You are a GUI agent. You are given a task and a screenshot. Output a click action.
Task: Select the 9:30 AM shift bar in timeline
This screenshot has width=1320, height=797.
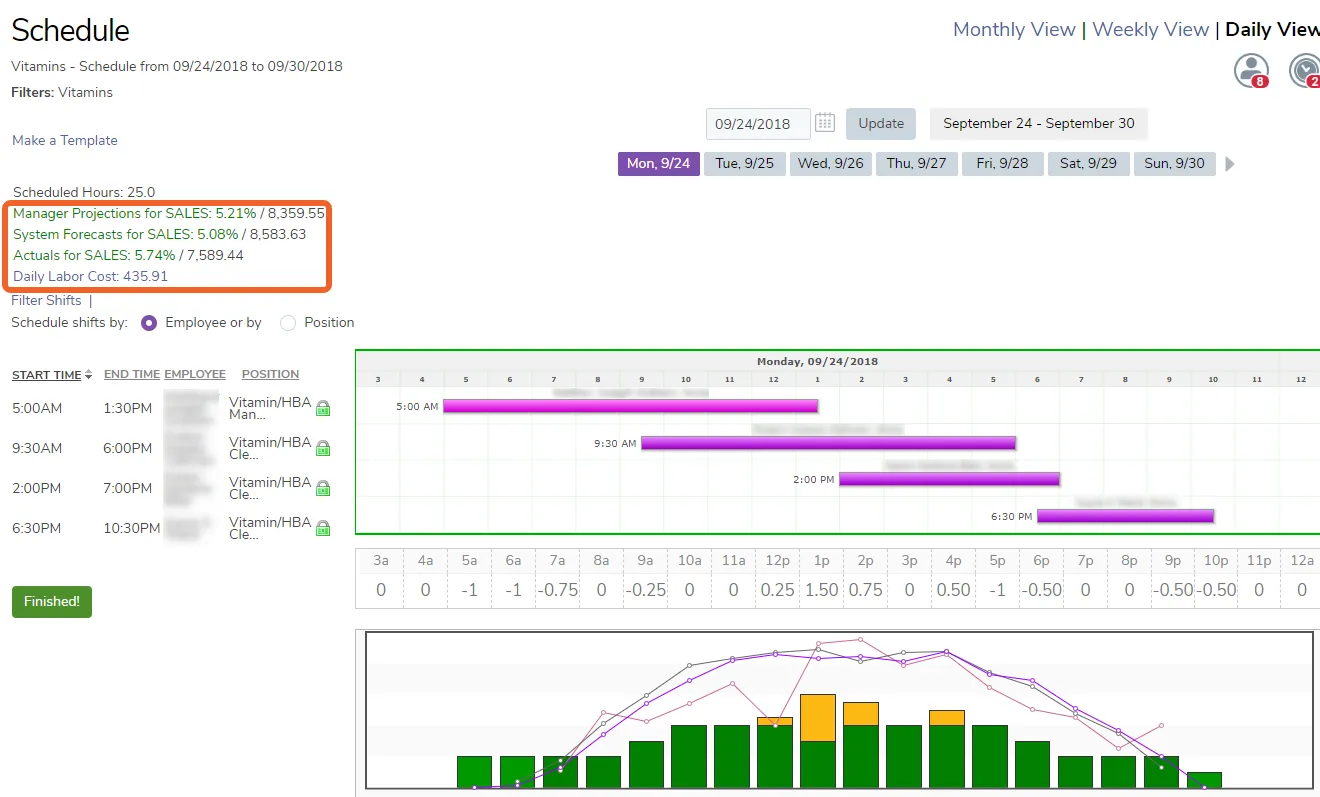pos(828,443)
